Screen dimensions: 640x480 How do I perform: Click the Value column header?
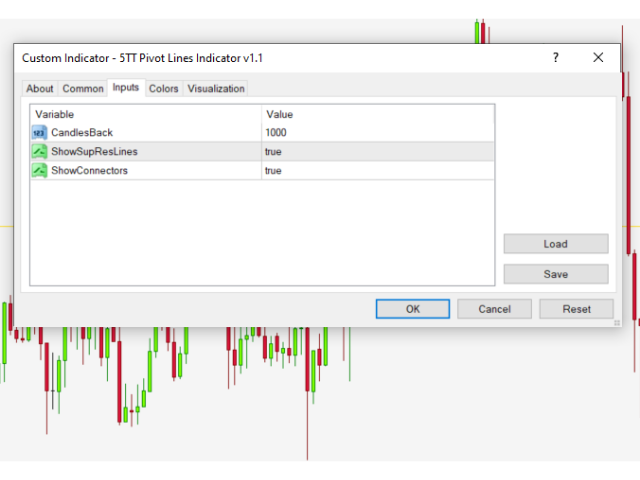[280, 114]
